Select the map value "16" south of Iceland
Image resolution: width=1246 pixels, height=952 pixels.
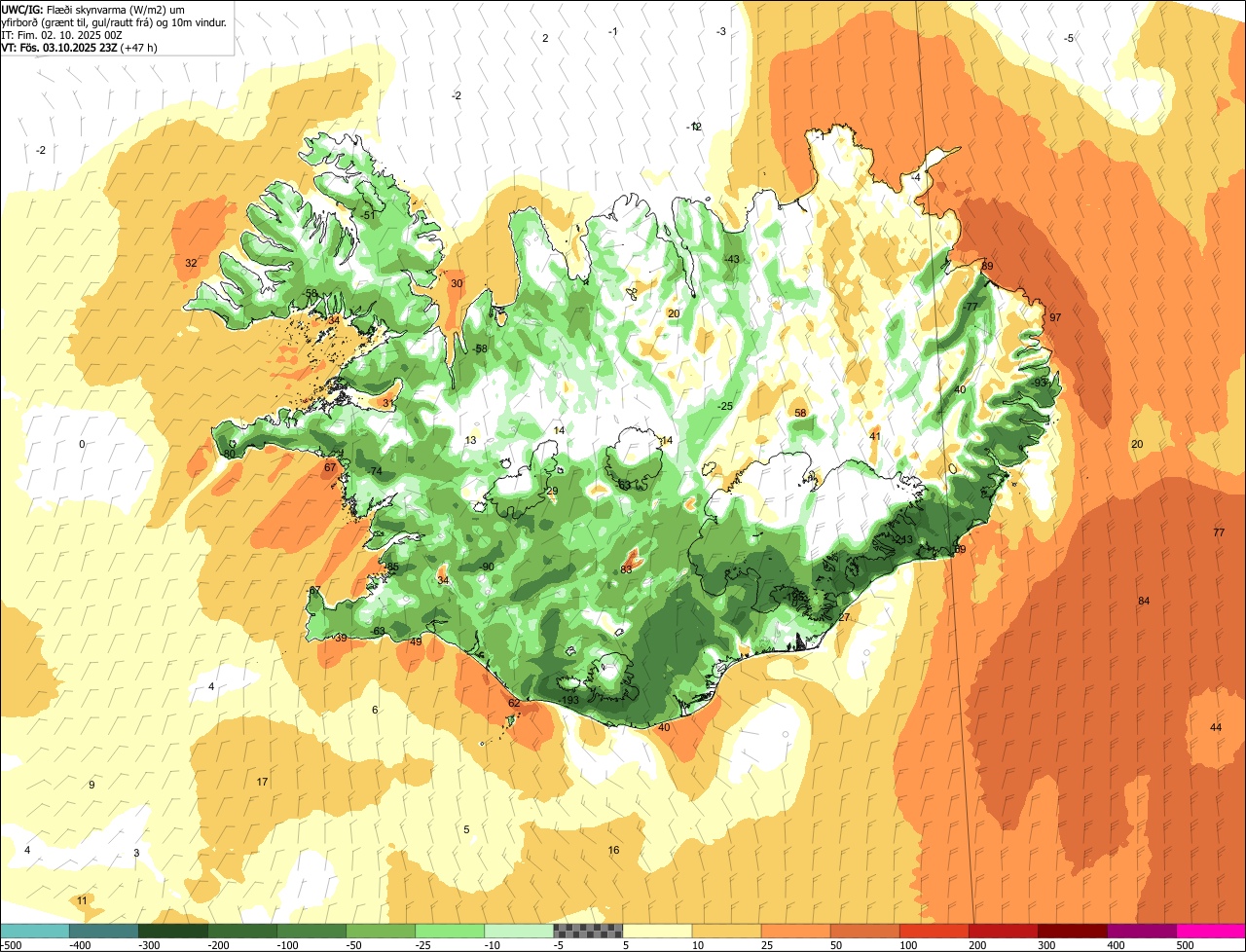pos(613,850)
